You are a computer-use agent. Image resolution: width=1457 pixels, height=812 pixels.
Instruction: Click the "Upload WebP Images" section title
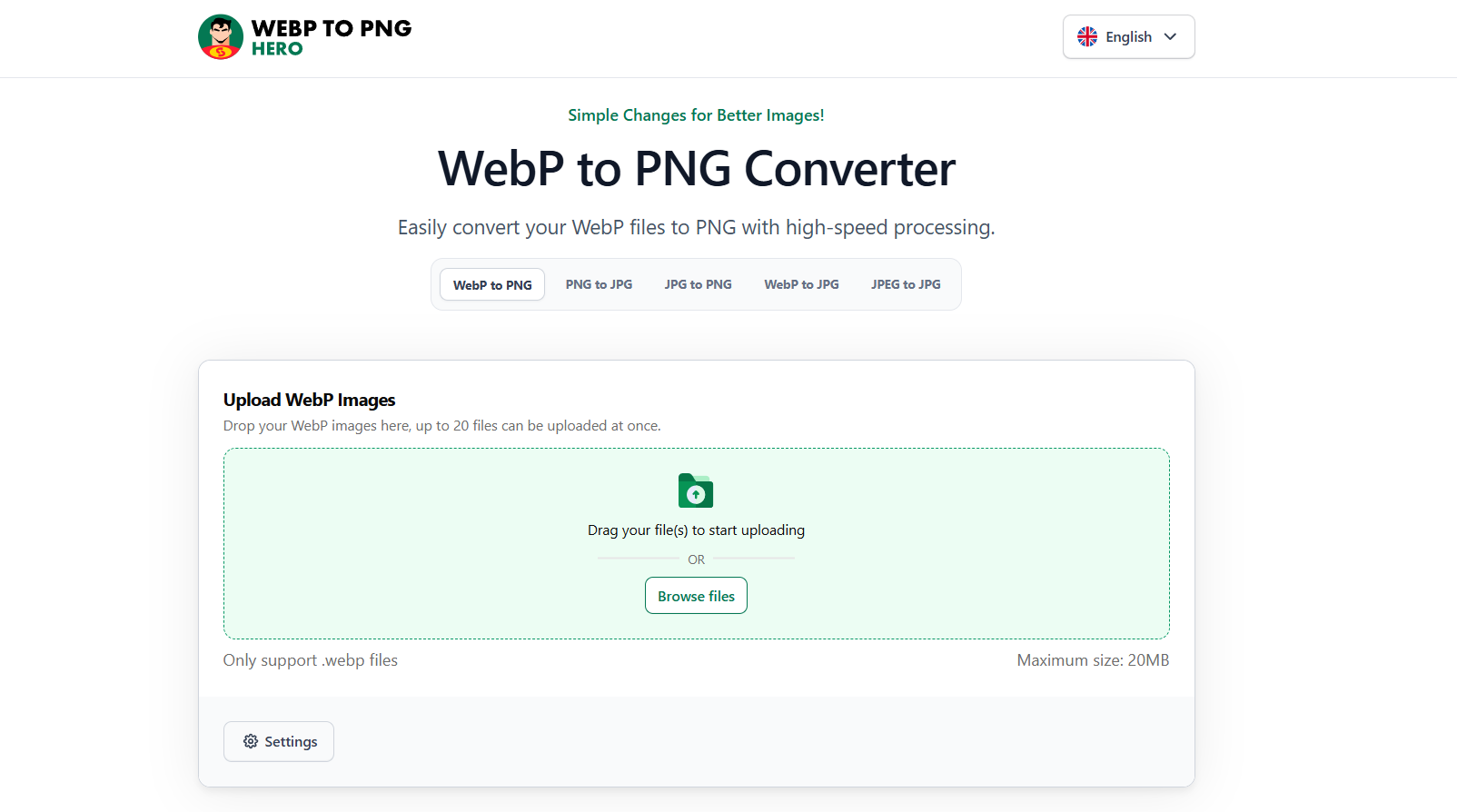(x=309, y=401)
